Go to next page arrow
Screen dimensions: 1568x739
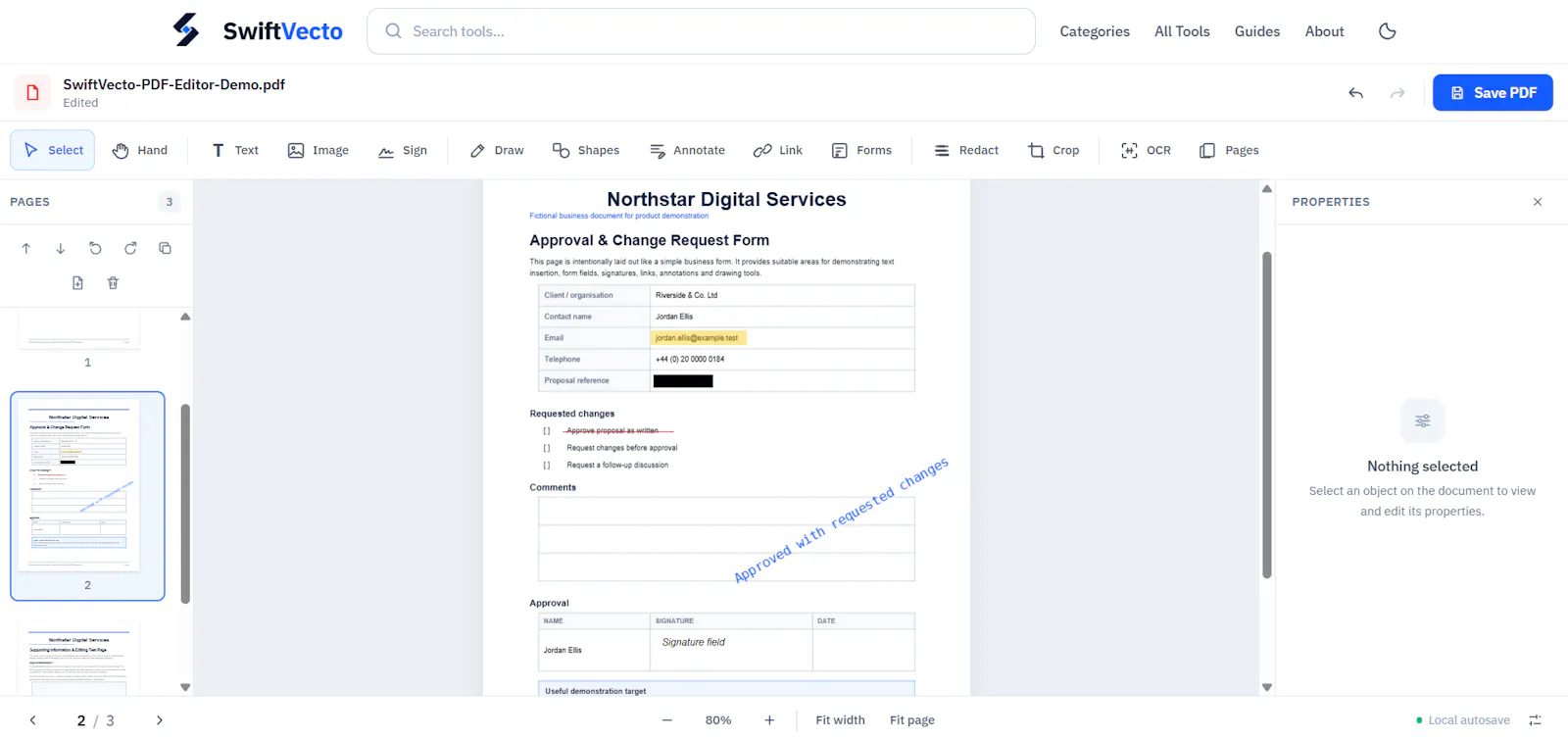coord(159,720)
